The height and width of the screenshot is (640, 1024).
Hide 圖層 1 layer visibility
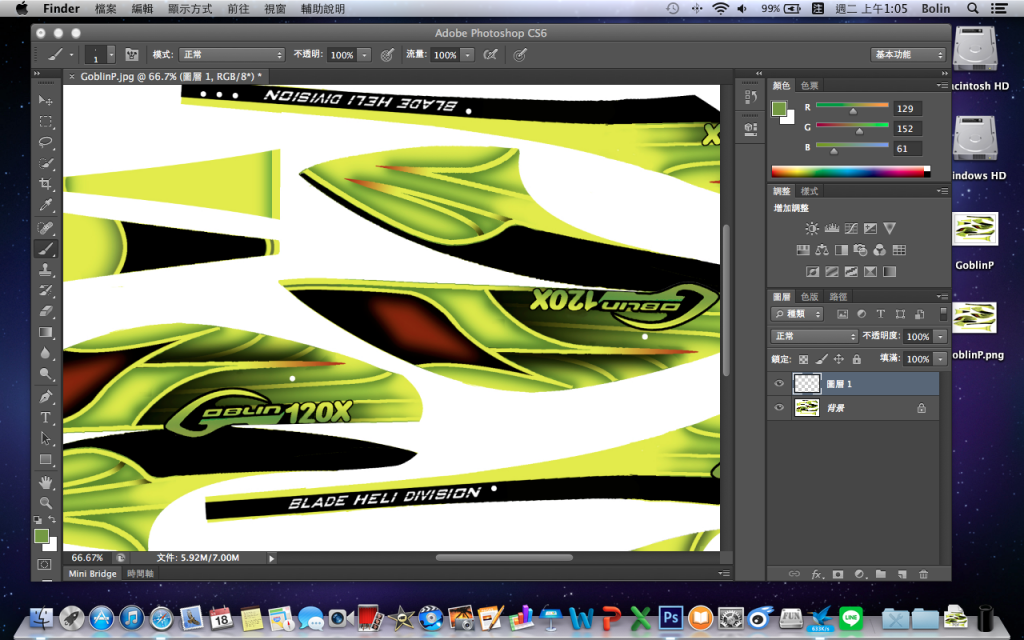(778, 383)
